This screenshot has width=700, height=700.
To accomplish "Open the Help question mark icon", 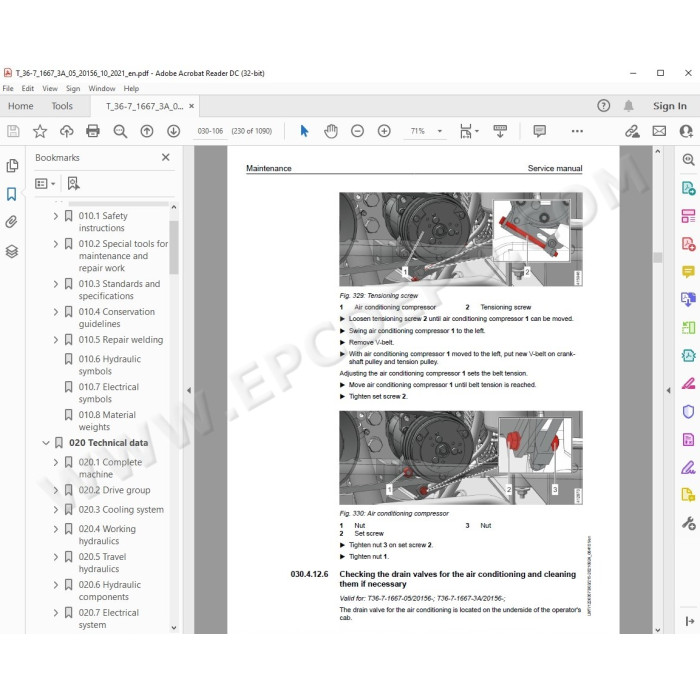I will click(604, 106).
